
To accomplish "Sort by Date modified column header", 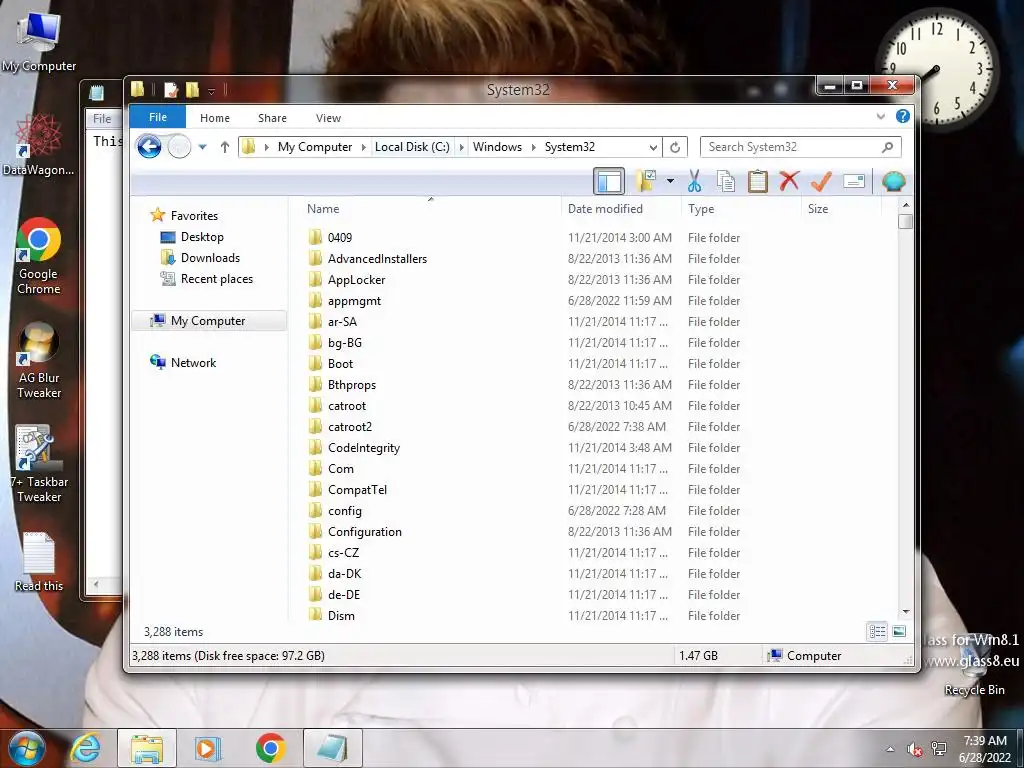I will 621,208.
